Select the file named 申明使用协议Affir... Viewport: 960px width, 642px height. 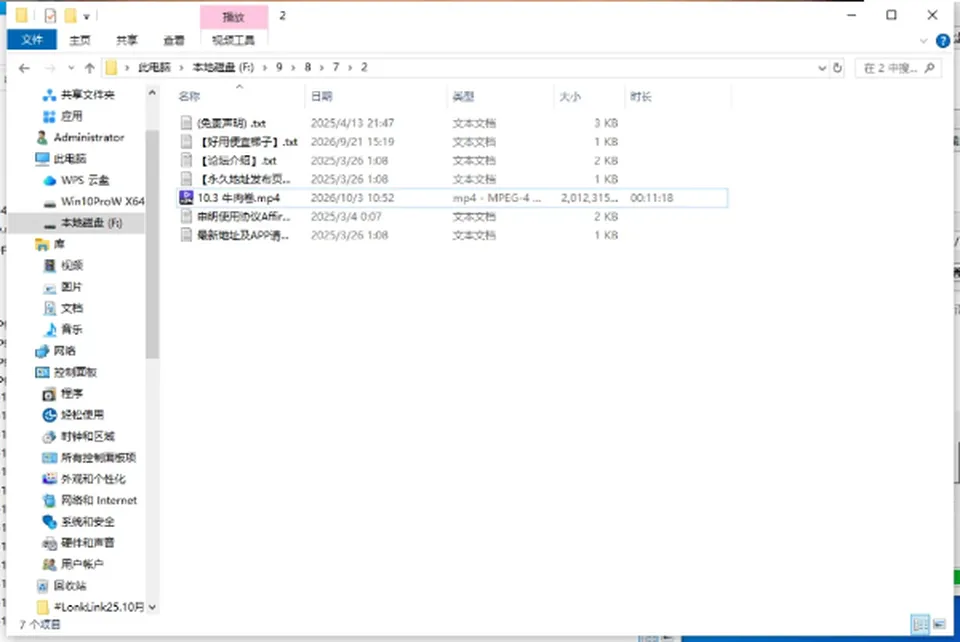pos(244,217)
